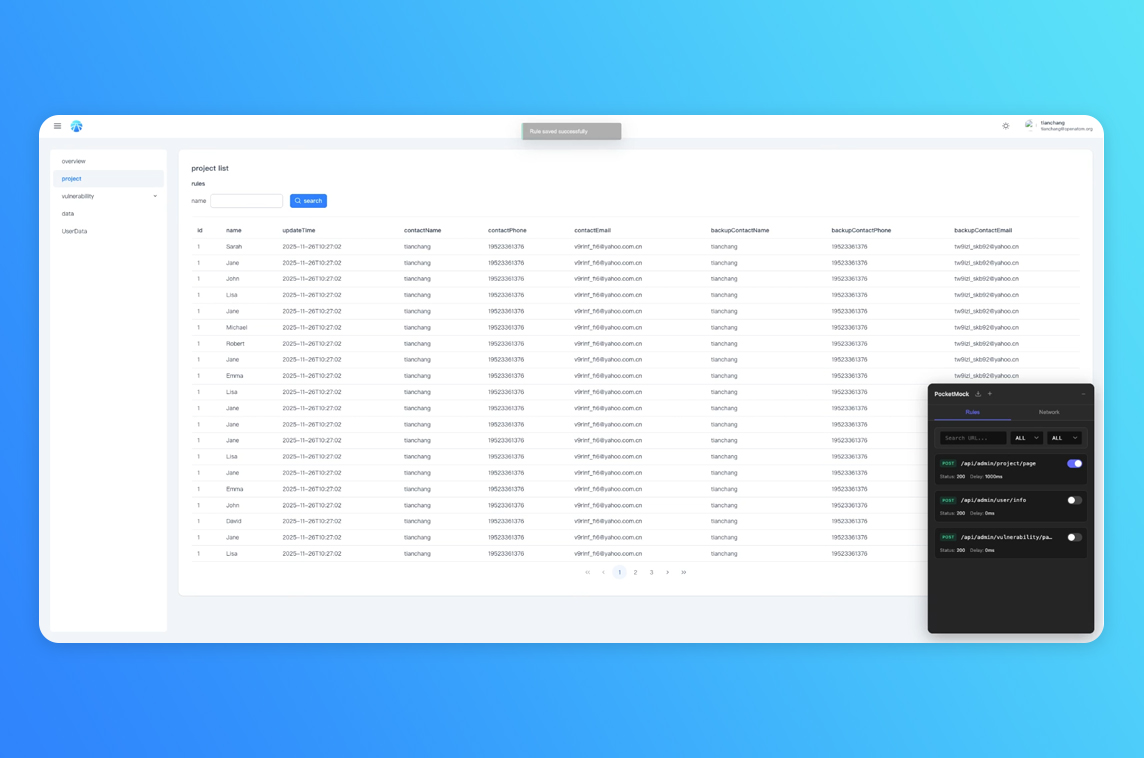The width and height of the screenshot is (1144, 758).
Task: Go to last page with double arrow
Action: 684,573
